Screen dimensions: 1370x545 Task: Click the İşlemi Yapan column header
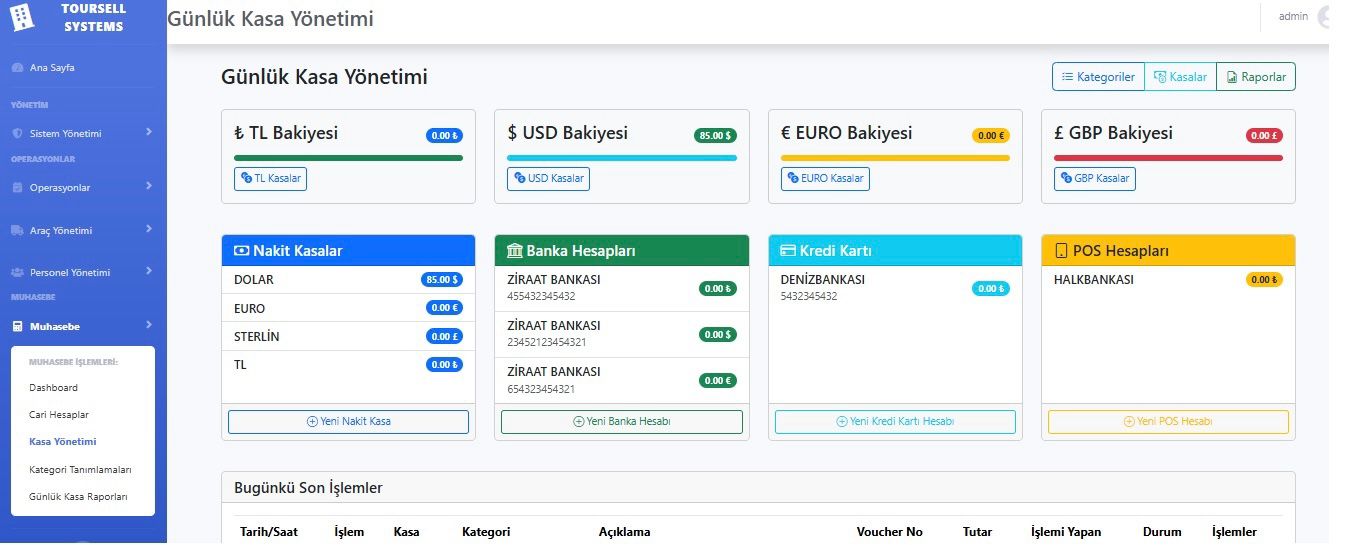pyautogui.click(x=1066, y=532)
